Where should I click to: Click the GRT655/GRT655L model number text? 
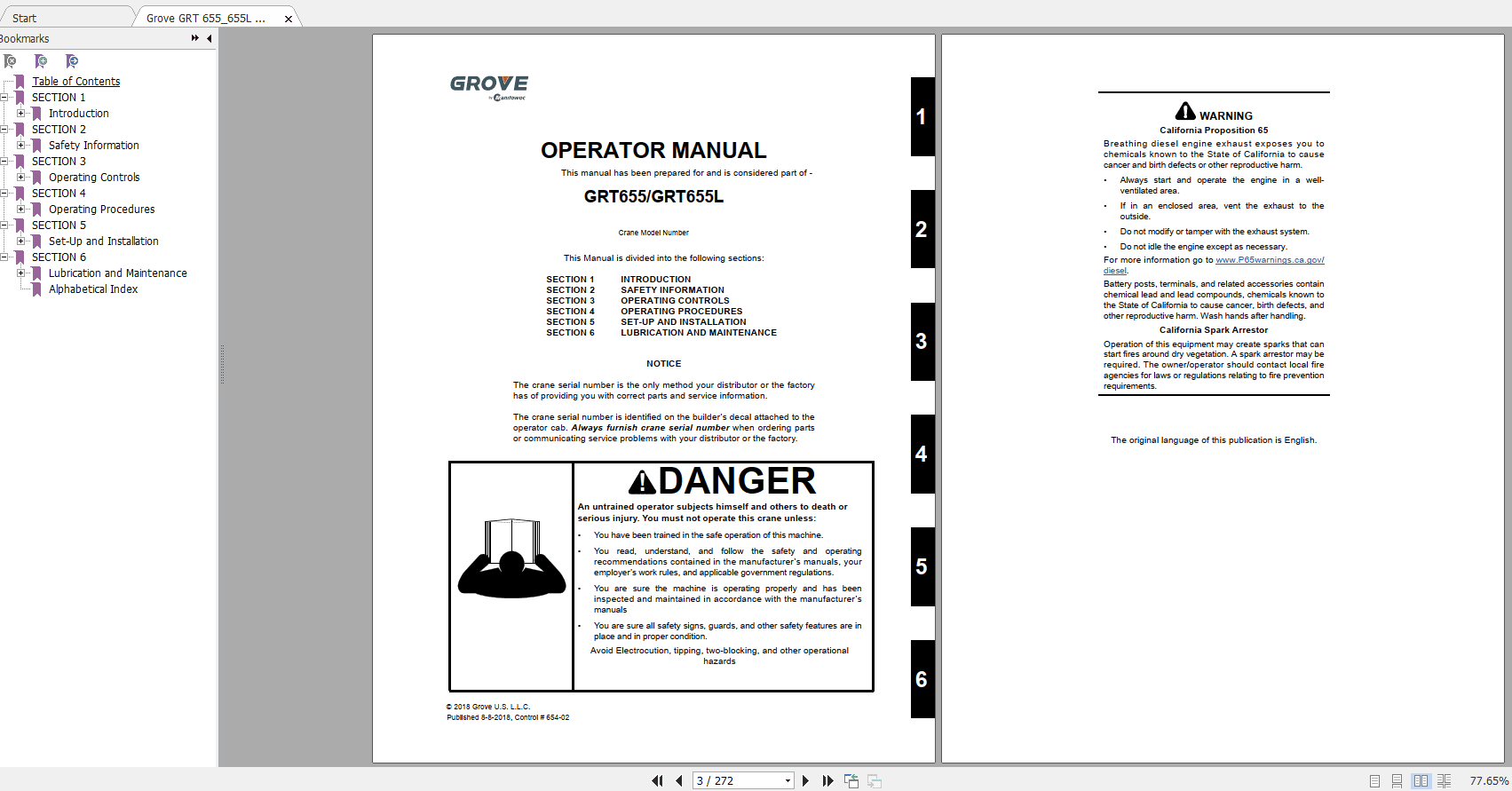(653, 197)
